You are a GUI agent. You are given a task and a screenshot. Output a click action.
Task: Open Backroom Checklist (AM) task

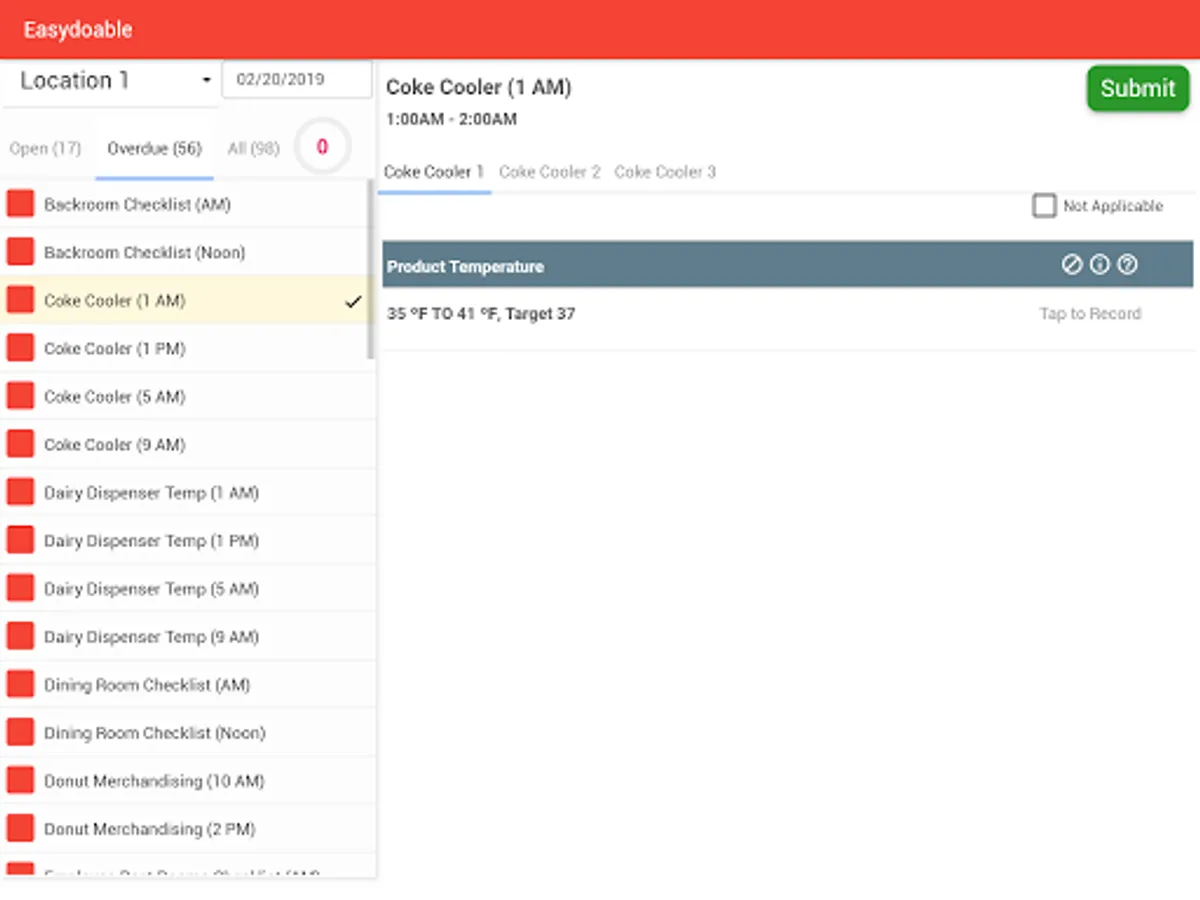click(x=188, y=204)
